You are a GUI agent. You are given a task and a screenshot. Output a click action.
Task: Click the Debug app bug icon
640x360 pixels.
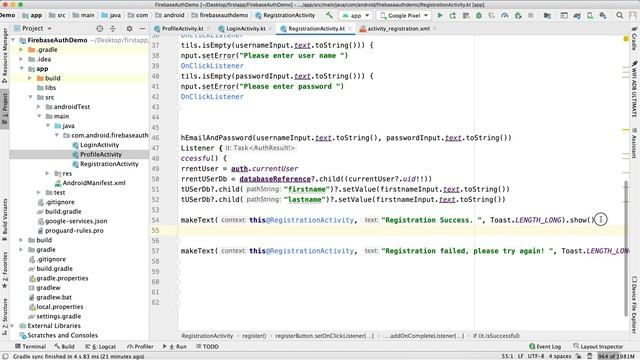[x=479, y=16]
